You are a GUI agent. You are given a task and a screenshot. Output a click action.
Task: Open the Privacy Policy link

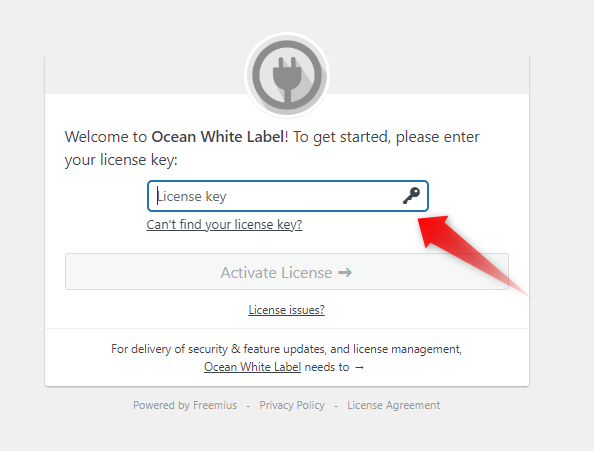coord(292,405)
